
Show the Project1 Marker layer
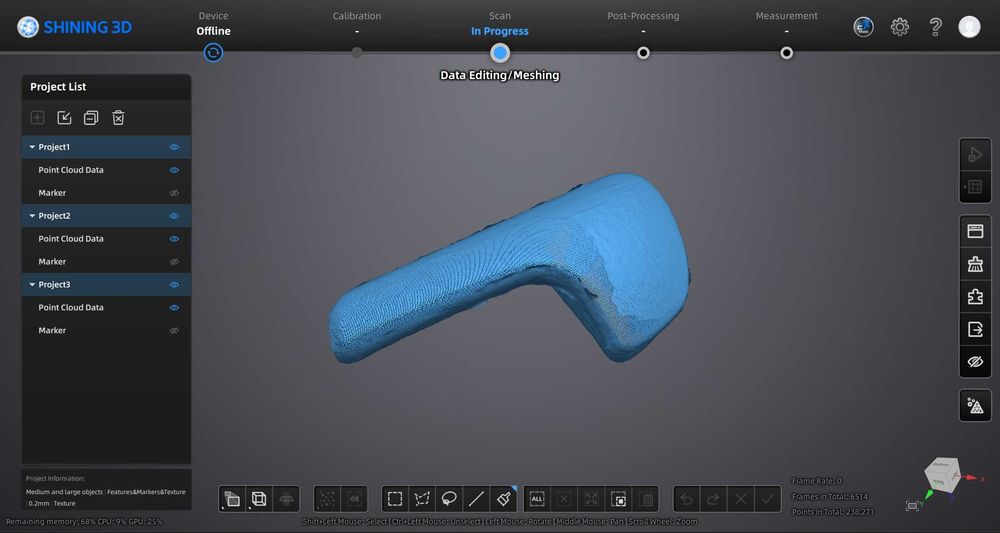pyautogui.click(x=174, y=193)
